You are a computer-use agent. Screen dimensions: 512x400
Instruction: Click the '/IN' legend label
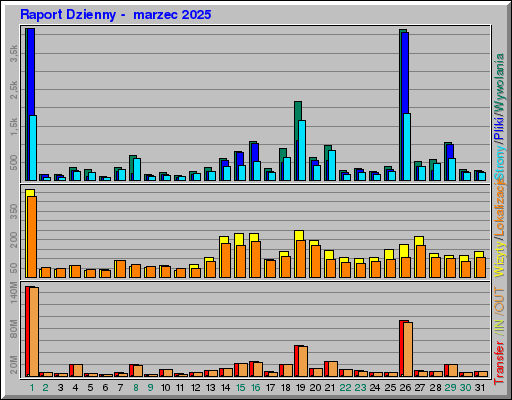[500, 327]
